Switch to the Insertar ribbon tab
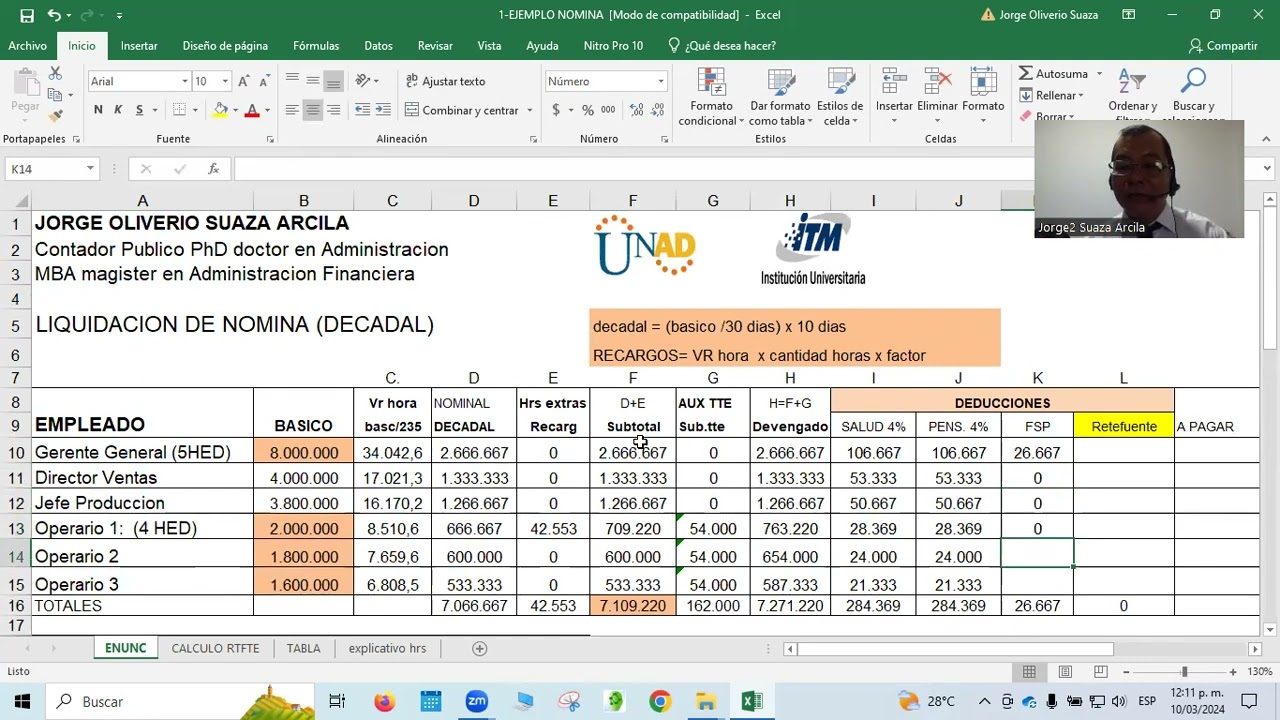 (139, 46)
